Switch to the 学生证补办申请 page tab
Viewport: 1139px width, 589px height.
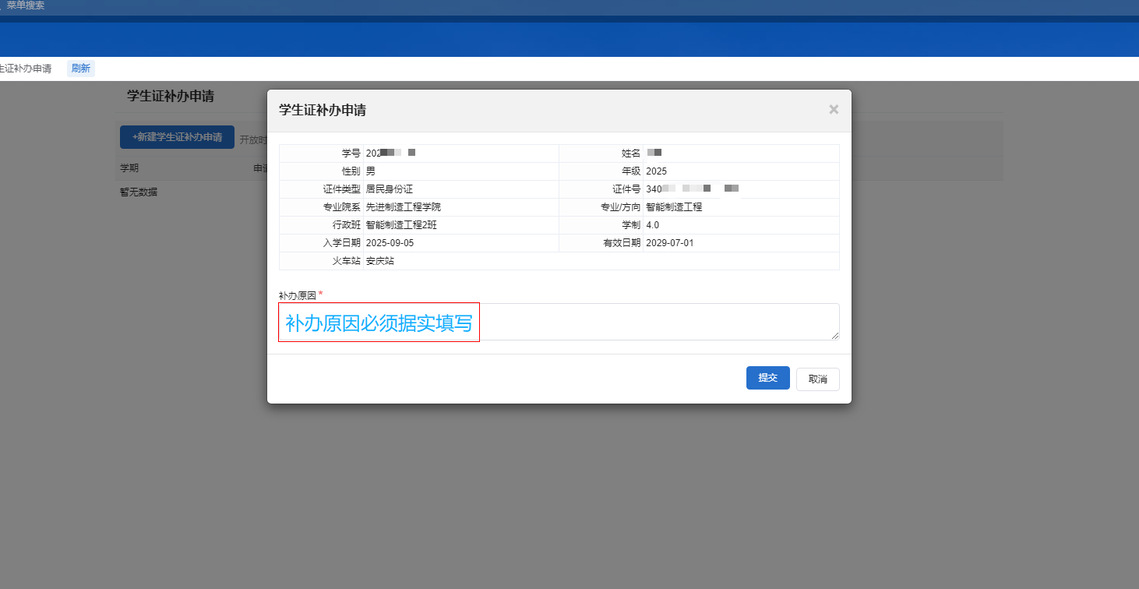point(26,68)
